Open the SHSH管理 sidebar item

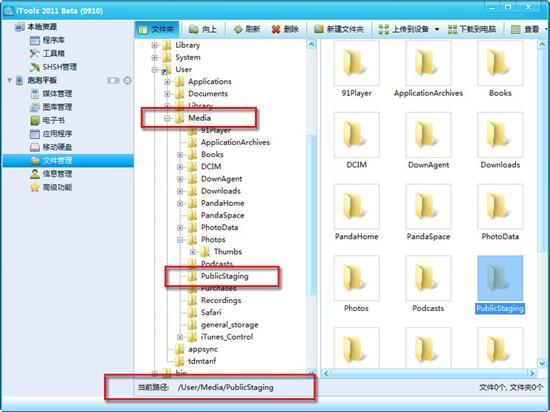tap(53, 67)
